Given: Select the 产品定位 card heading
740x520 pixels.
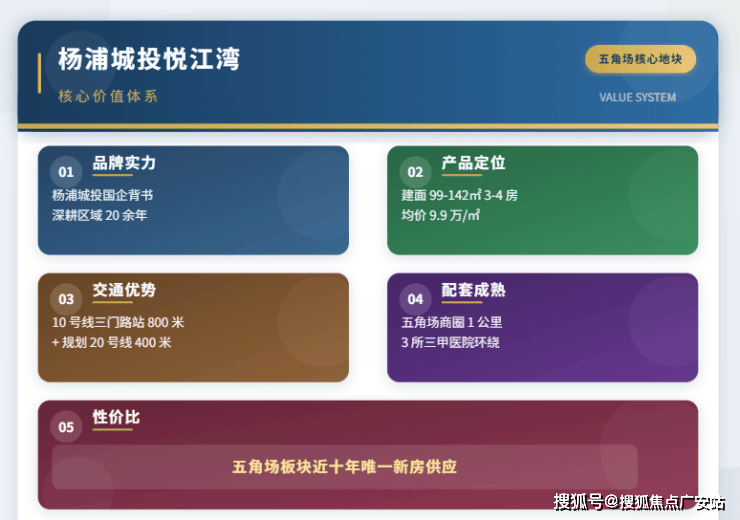Looking at the screenshot, I should click(x=473, y=163).
